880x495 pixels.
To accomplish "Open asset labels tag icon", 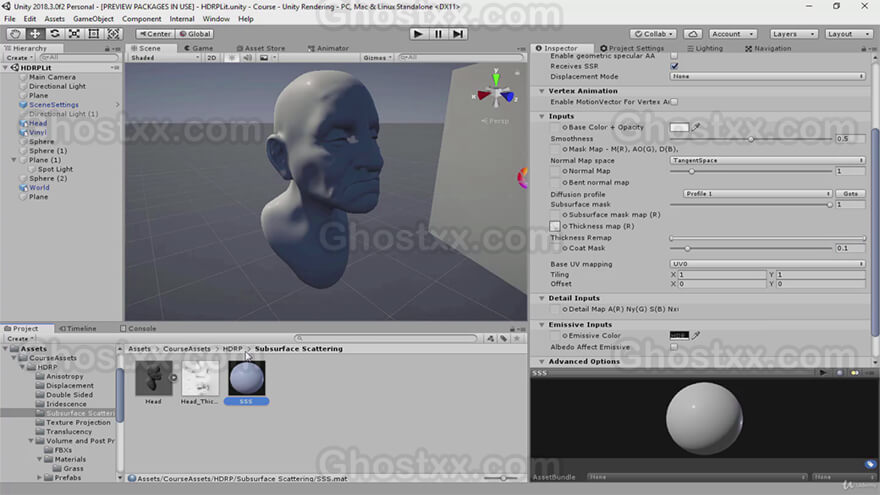I will tap(870, 464).
